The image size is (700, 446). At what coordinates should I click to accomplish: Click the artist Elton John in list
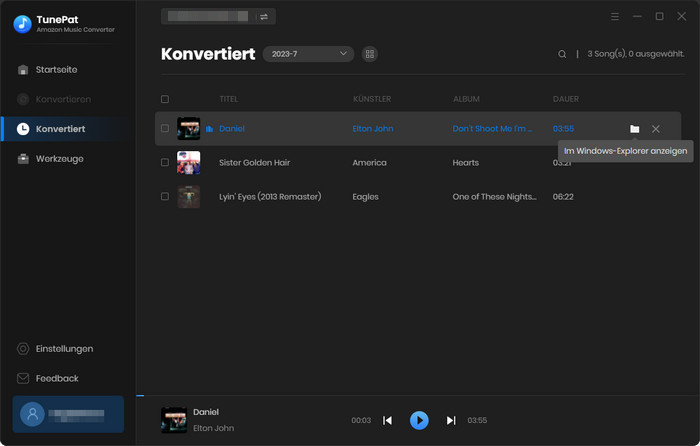point(373,129)
